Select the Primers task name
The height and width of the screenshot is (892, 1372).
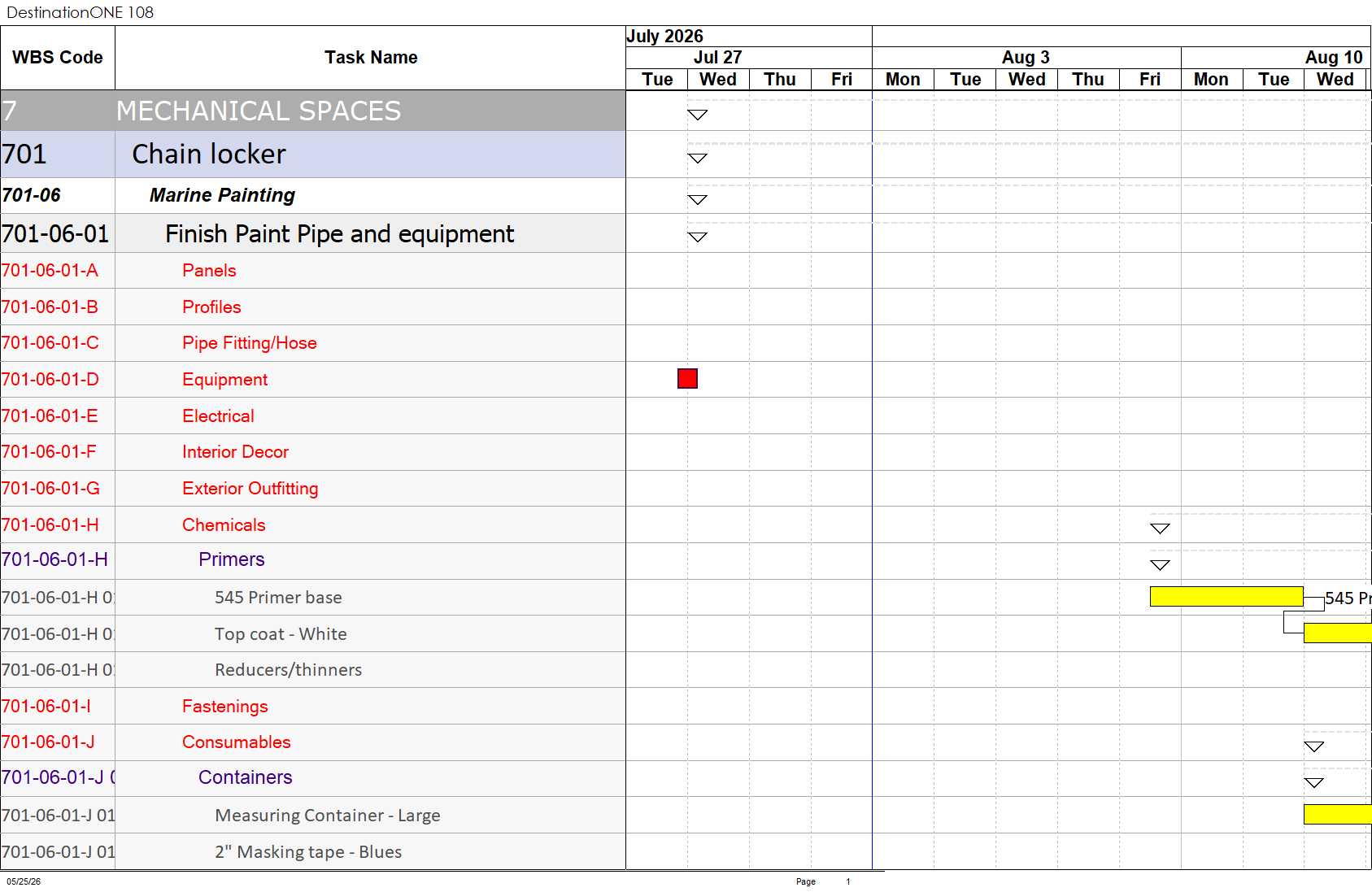tap(231, 559)
